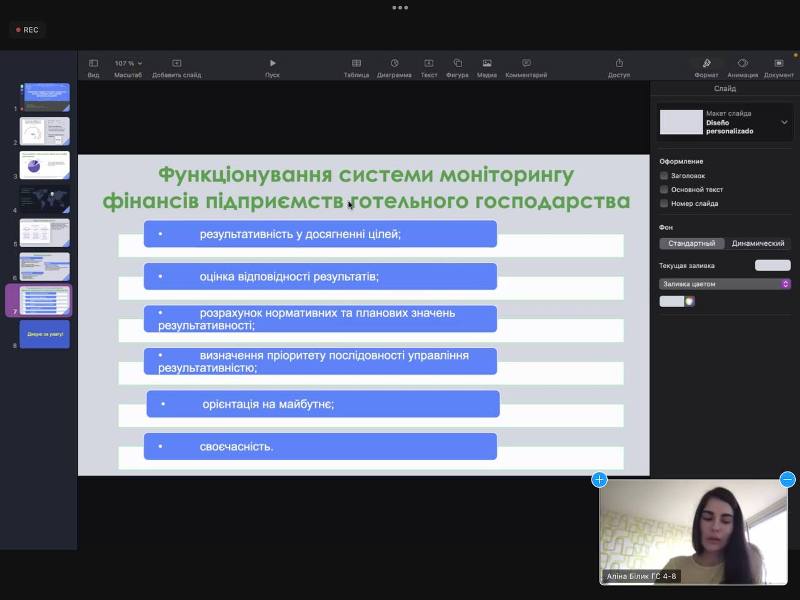Click the blue plus on the video tile
The height and width of the screenshot is (600, 800).
click(x=599, y=480)
